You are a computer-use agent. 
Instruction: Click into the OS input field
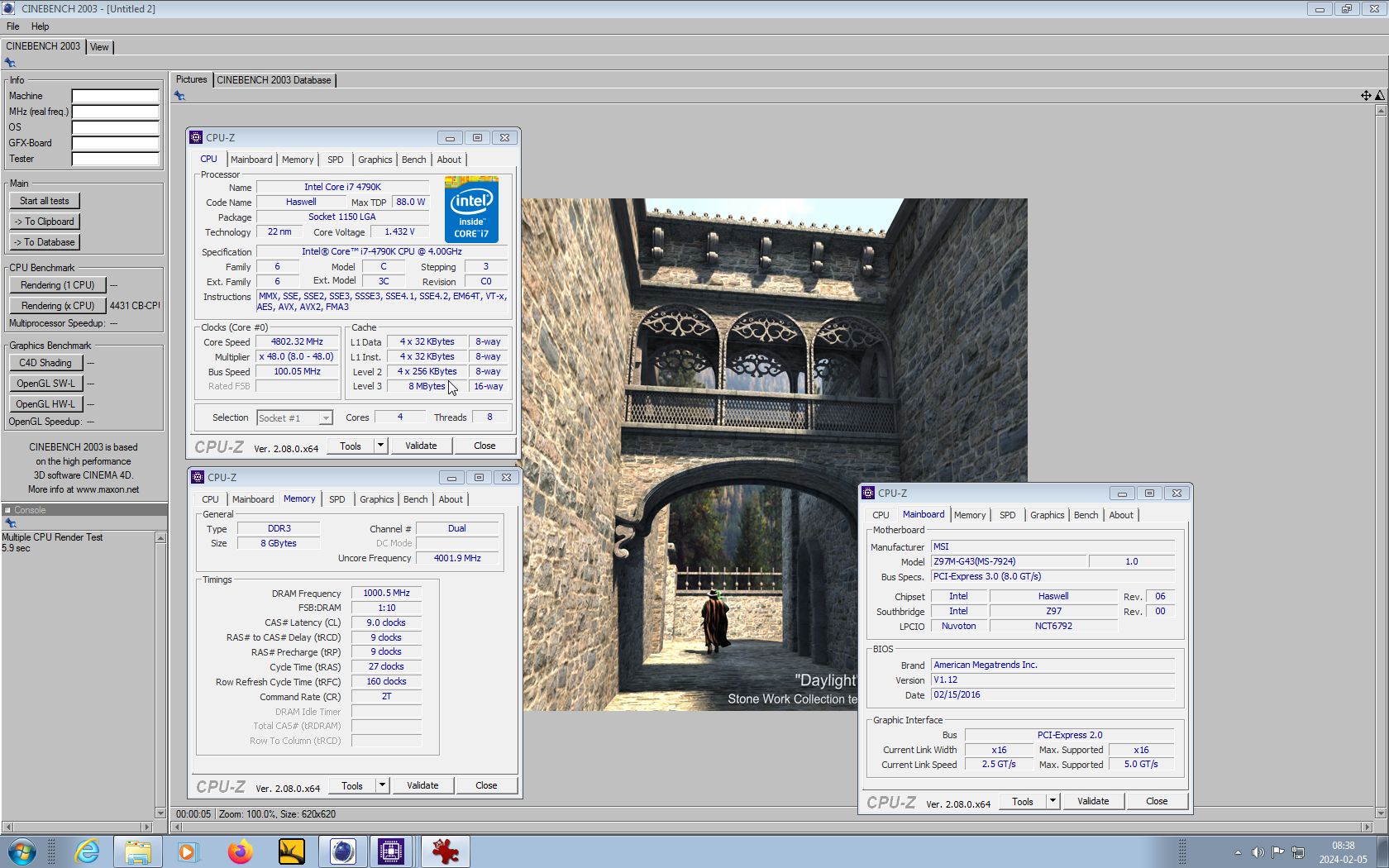point(115,127)
